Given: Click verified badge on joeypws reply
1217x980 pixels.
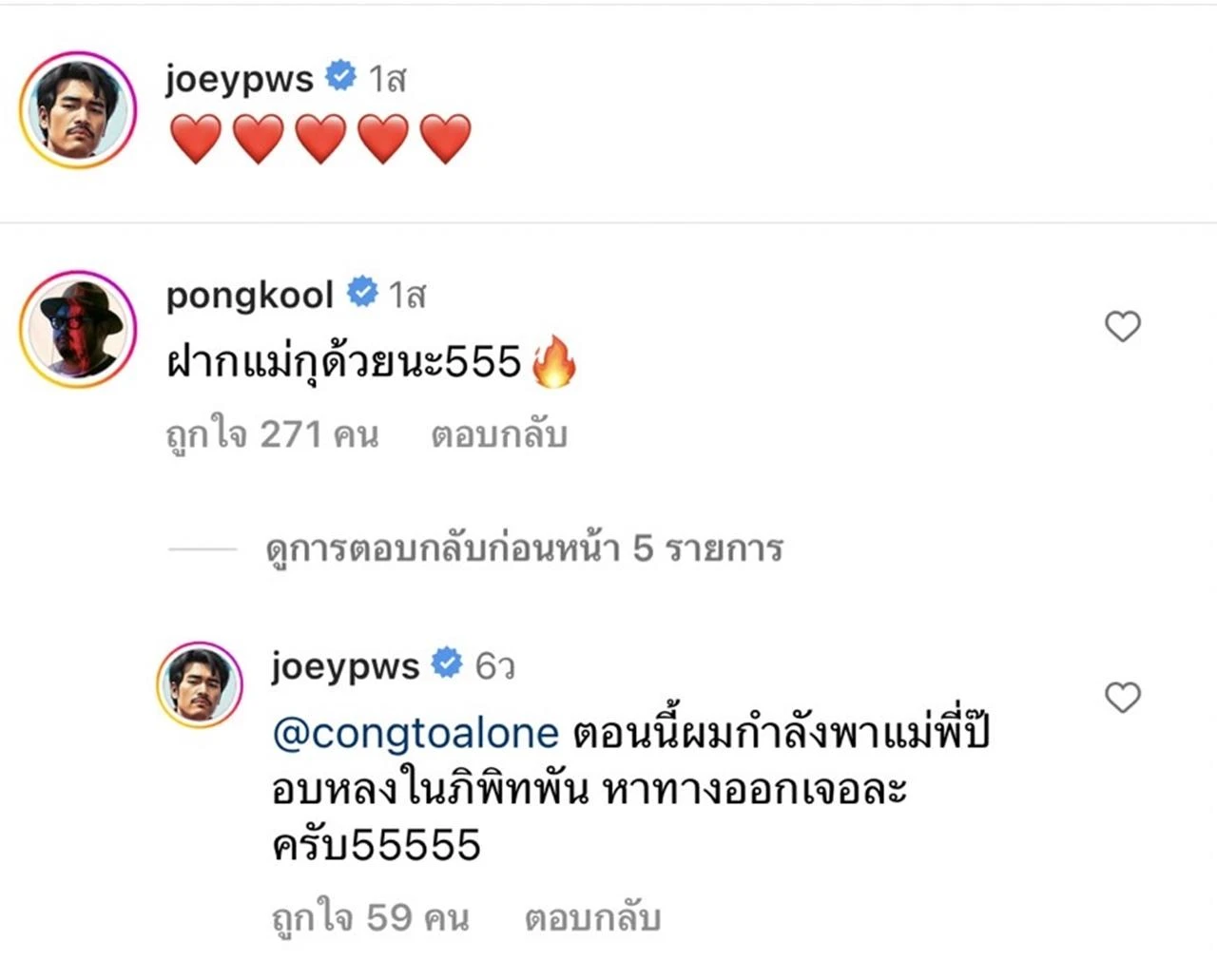Looking at the screenshot, I should 447,663.
